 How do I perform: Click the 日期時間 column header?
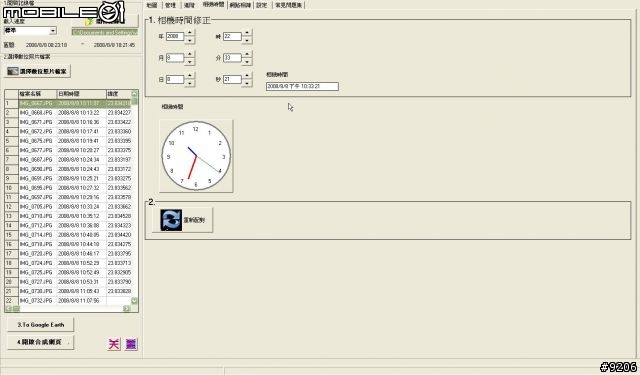tap(81, 94)
